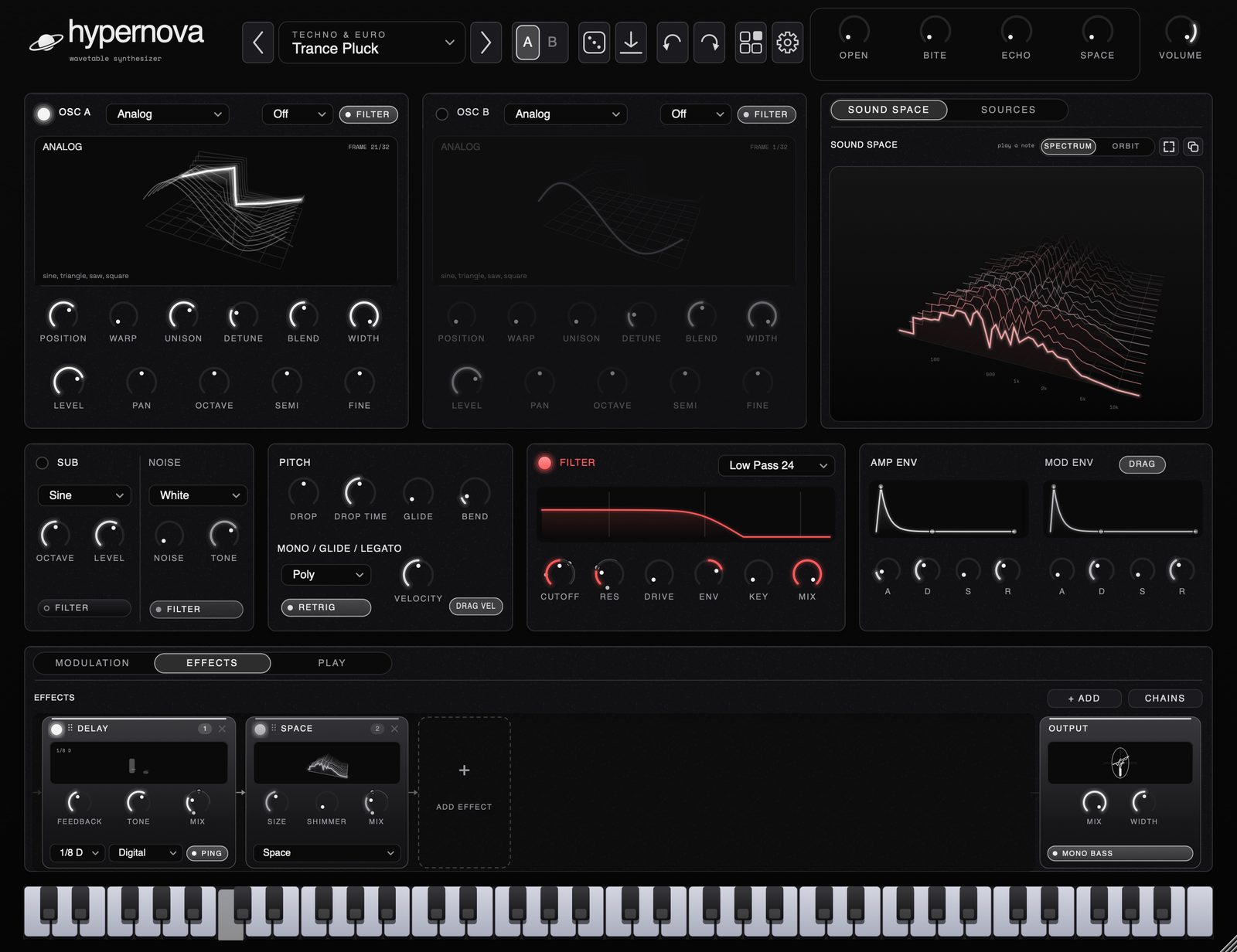
Task: Click the MOD ENV DRAG button
Action: coord(1142,464)
